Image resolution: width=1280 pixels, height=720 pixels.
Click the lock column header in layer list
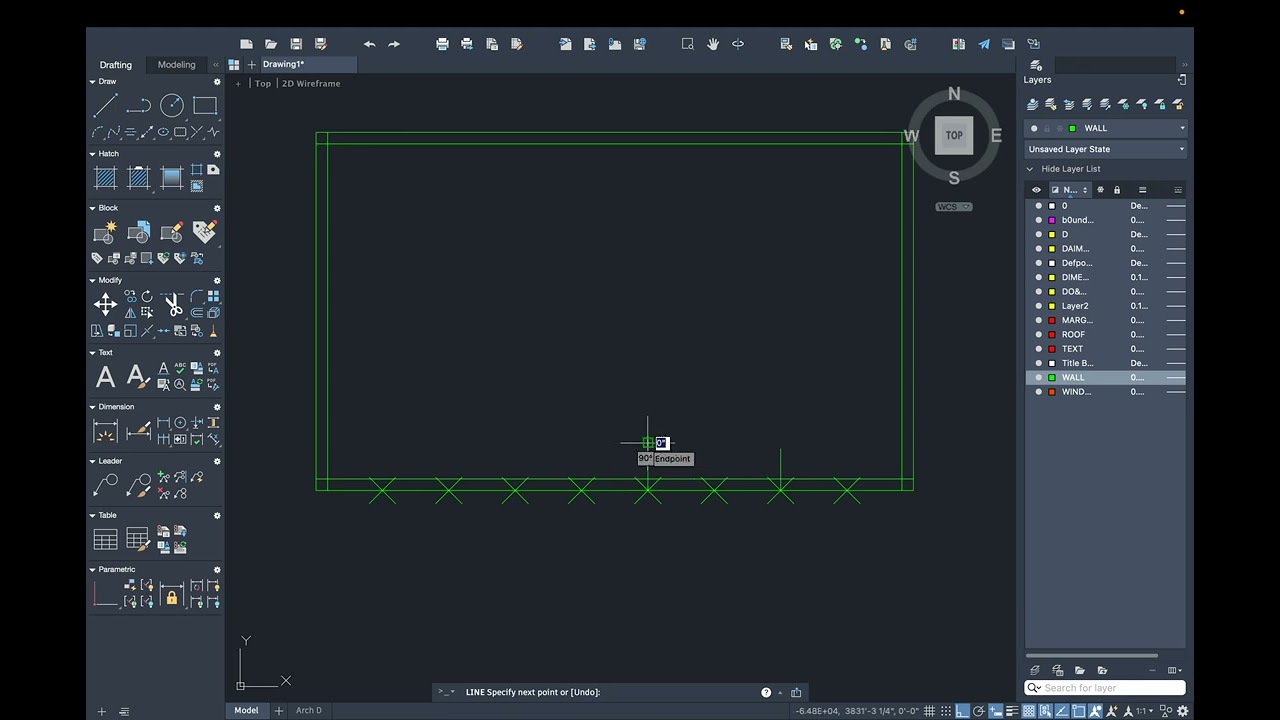pos(1117,190)
